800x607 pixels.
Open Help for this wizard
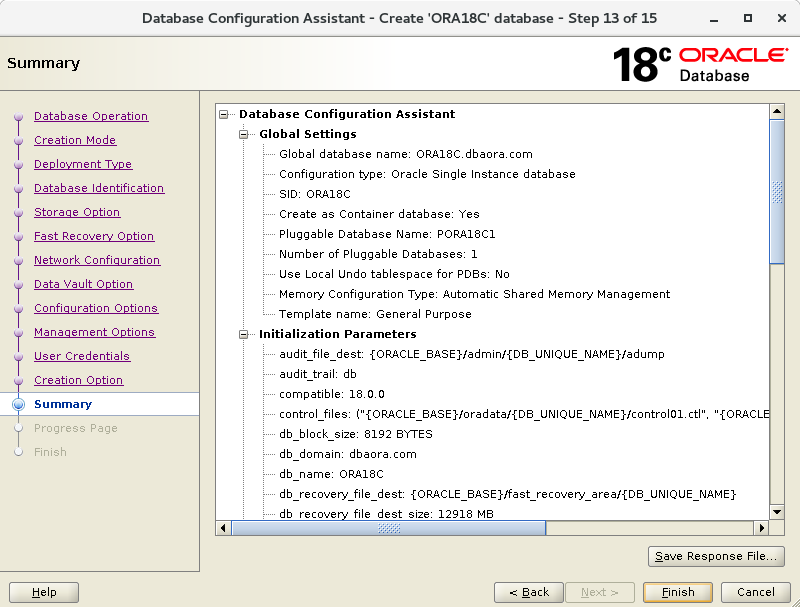(44, 592)
